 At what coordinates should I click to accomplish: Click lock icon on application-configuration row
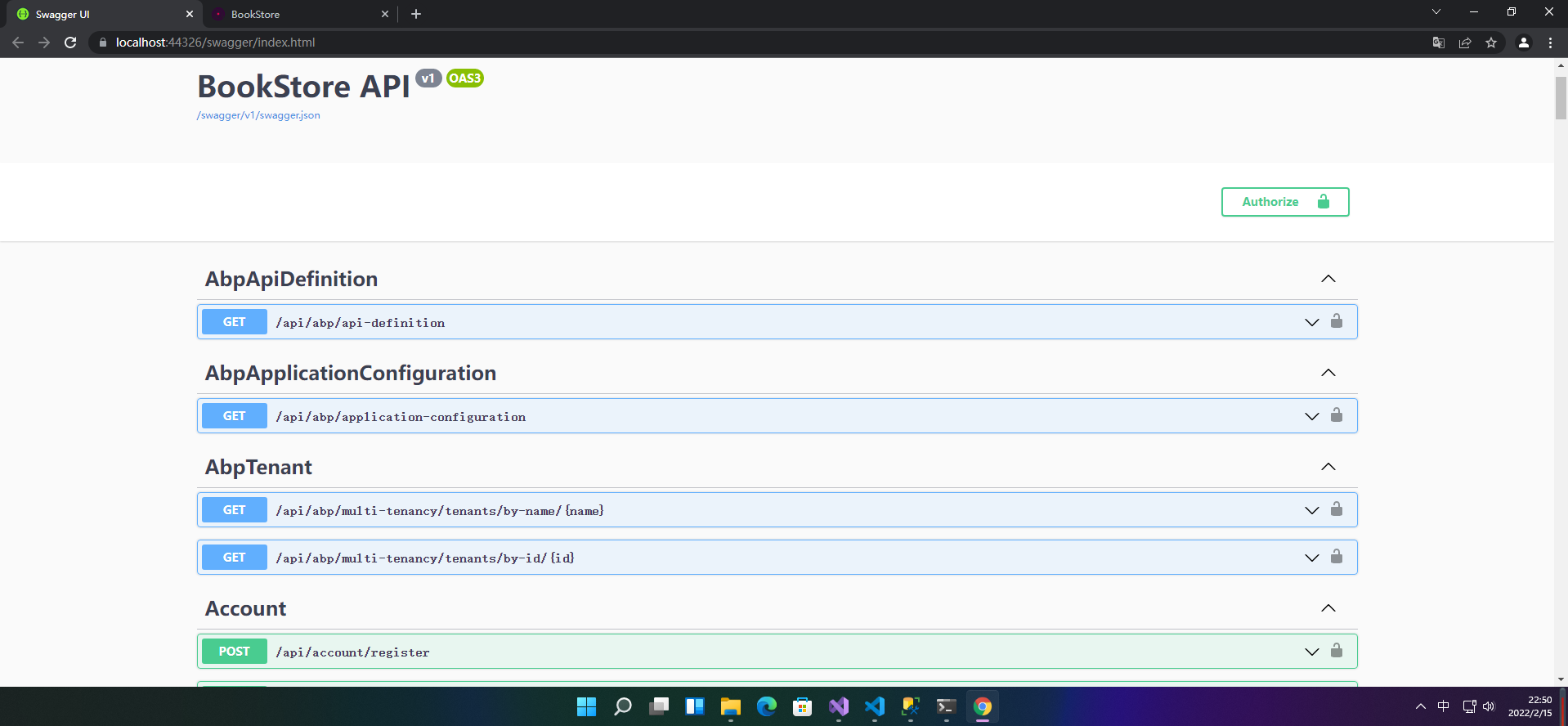pyautogui.click(x=1337, y=415)
